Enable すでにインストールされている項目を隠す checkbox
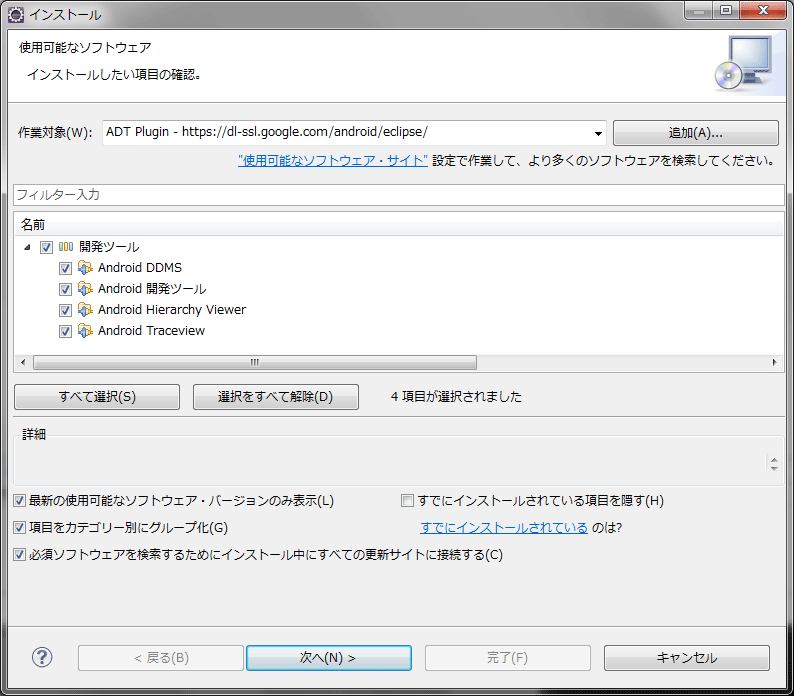The height and width of the screenshot is (696, 794). coord(407,500)
